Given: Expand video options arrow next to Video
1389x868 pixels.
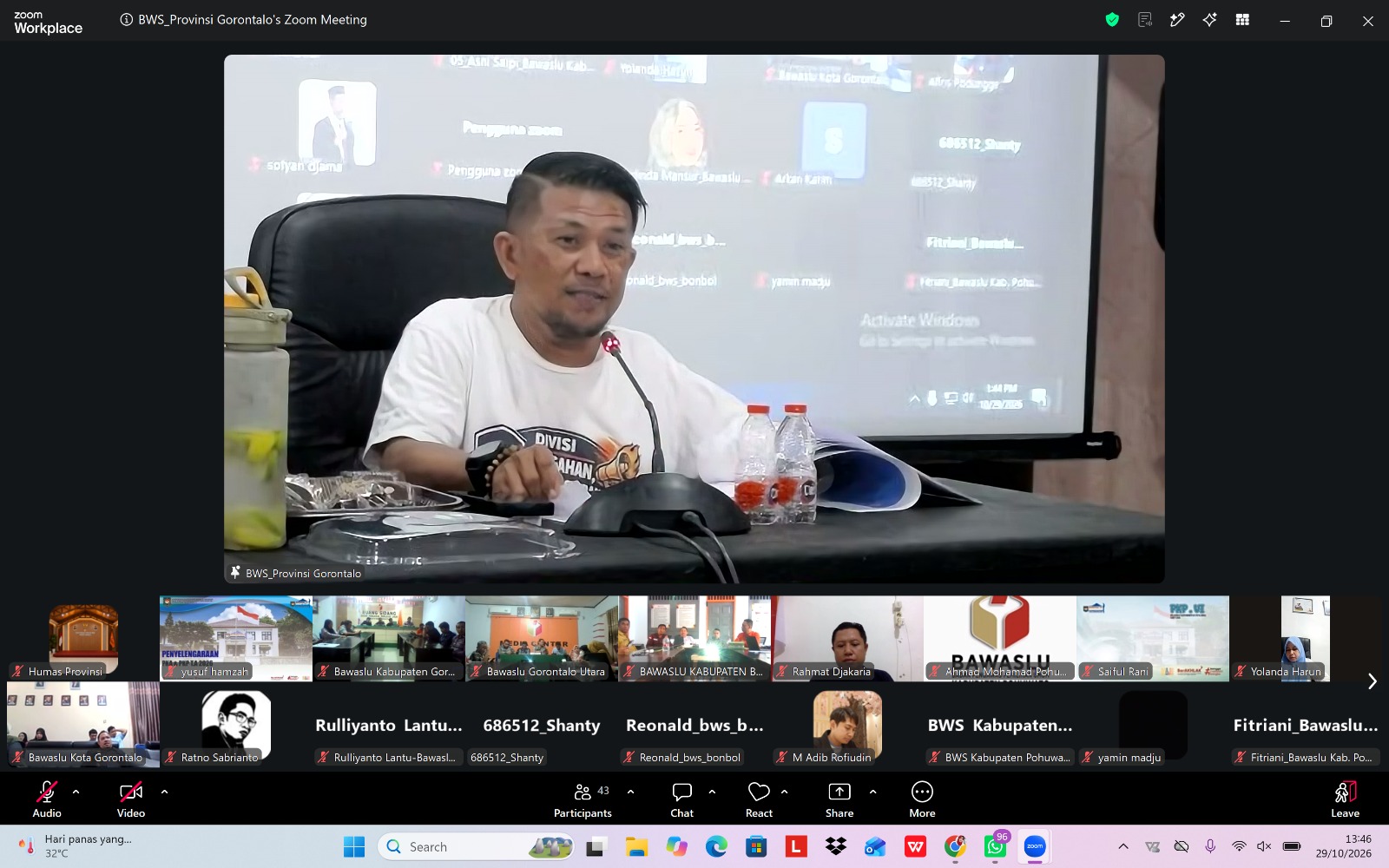Looking at the screenshot, I should coord(164,792).
